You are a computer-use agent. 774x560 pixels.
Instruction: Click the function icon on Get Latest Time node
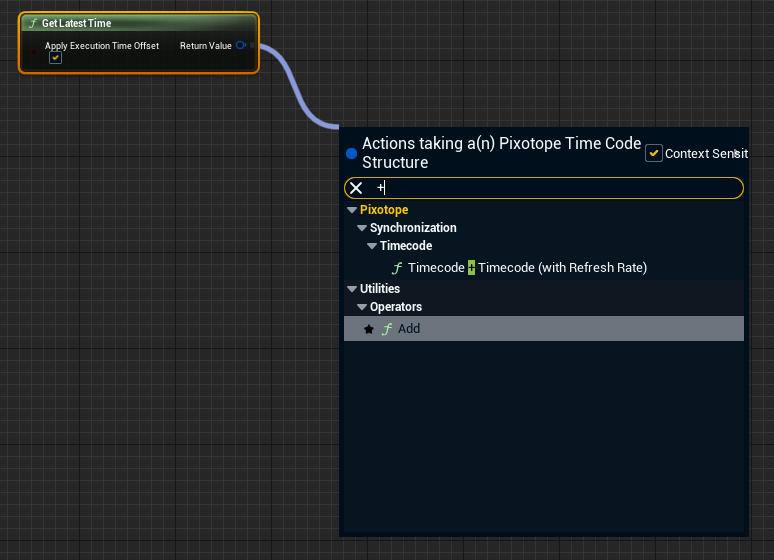33,23
